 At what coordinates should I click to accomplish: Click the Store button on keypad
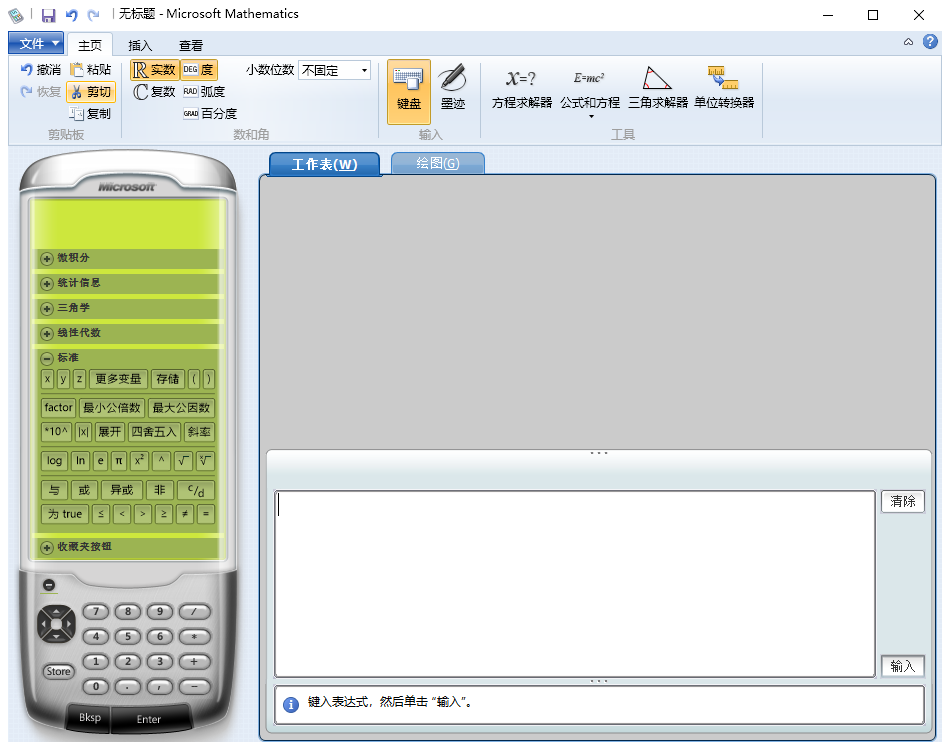pos(58,671)
